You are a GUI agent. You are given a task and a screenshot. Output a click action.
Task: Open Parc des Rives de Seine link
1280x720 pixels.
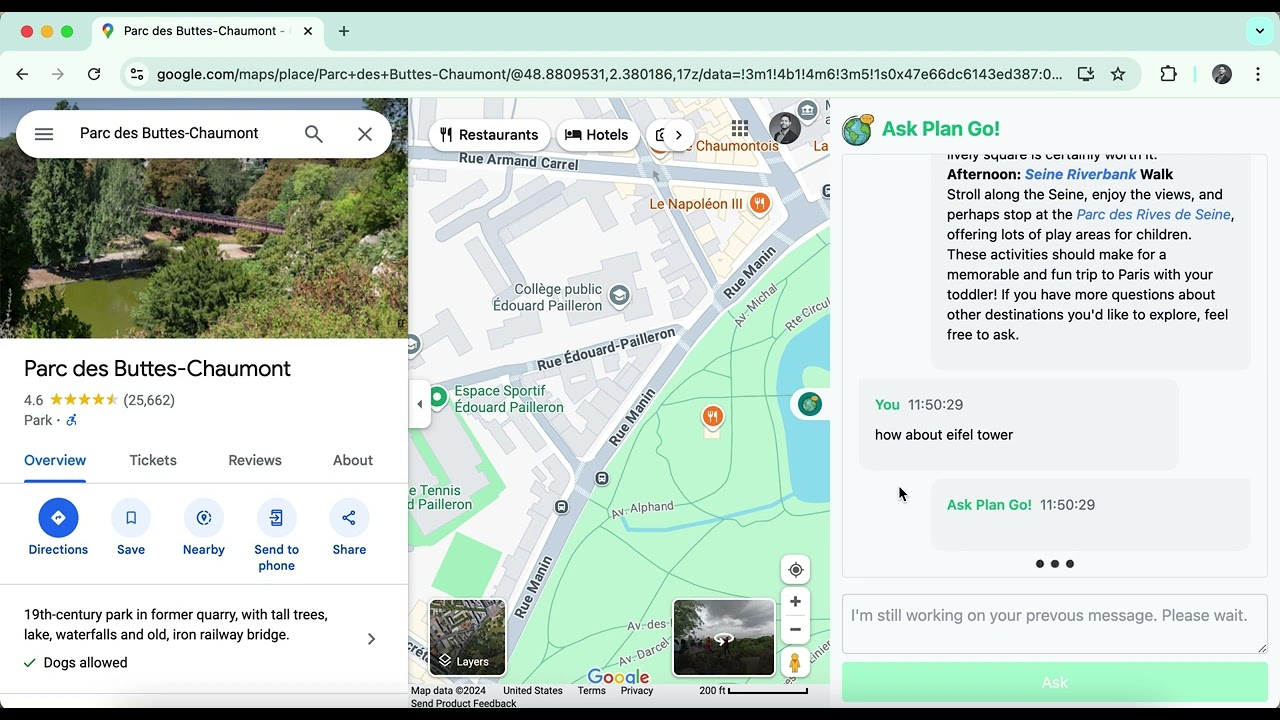1153,214
